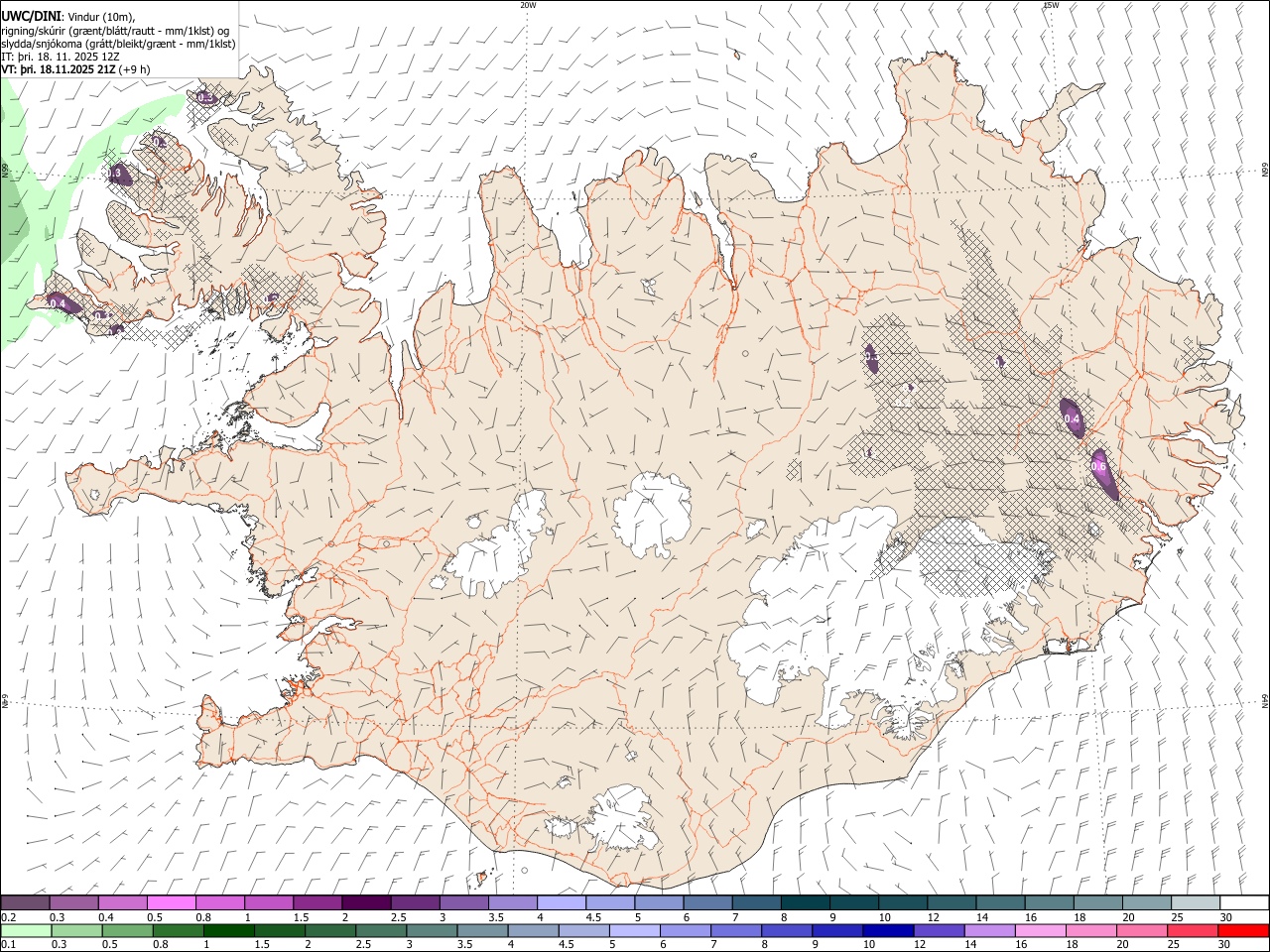Pick top-row swatch between 0.8 and 1

(x=220, y=903)
